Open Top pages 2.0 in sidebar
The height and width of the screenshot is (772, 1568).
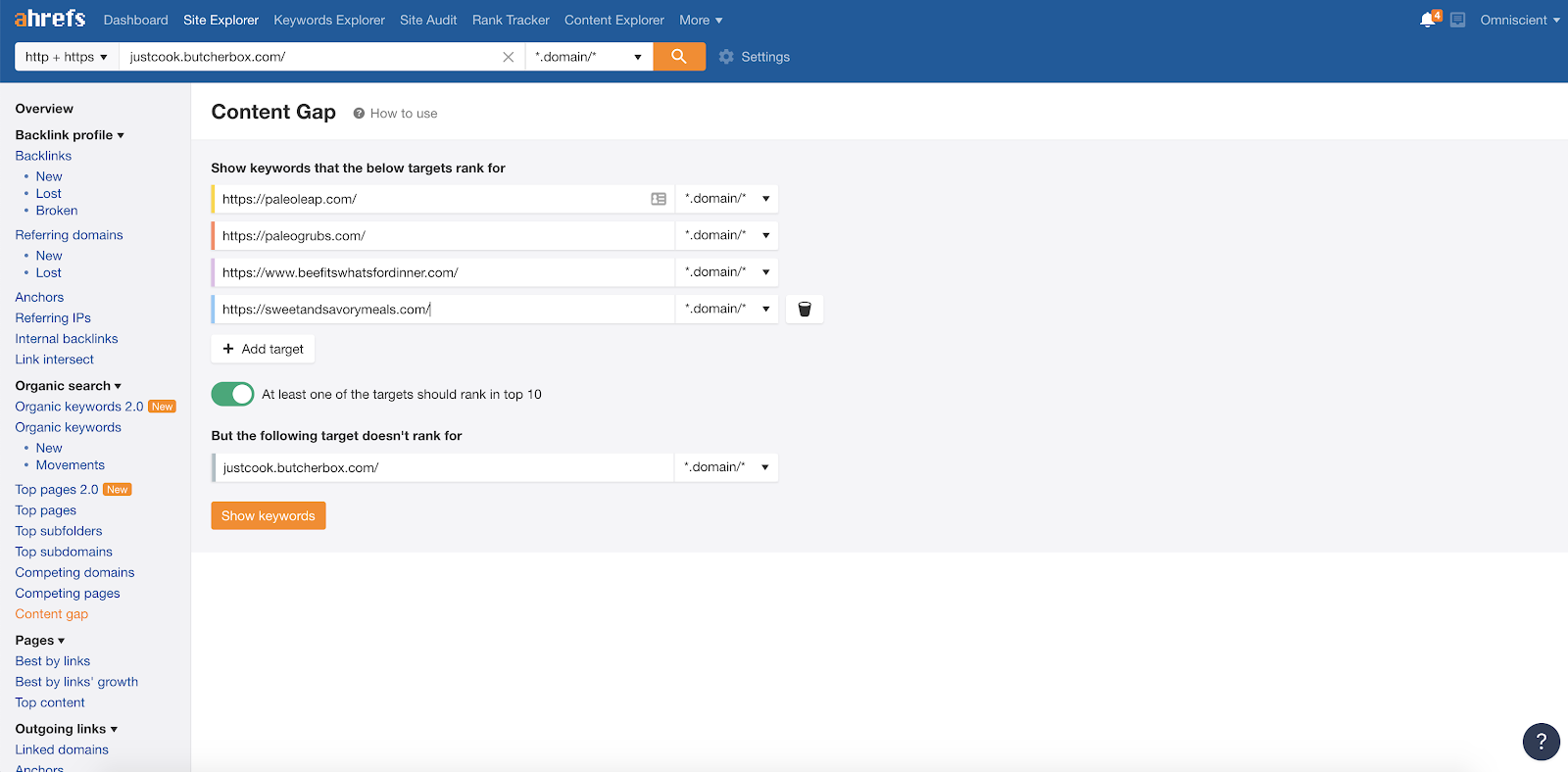57,490
